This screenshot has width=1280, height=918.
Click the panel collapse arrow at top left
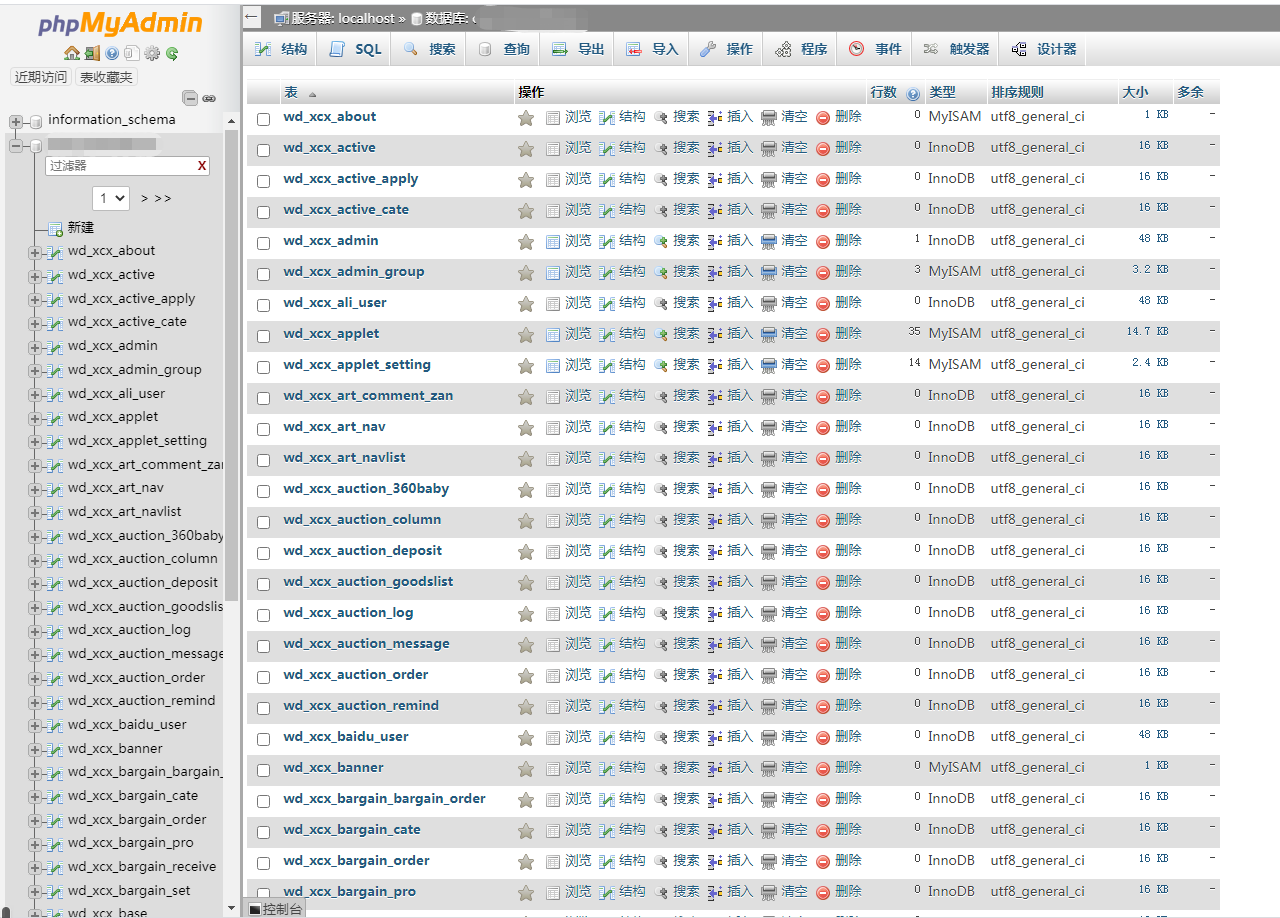pos(252,18)
